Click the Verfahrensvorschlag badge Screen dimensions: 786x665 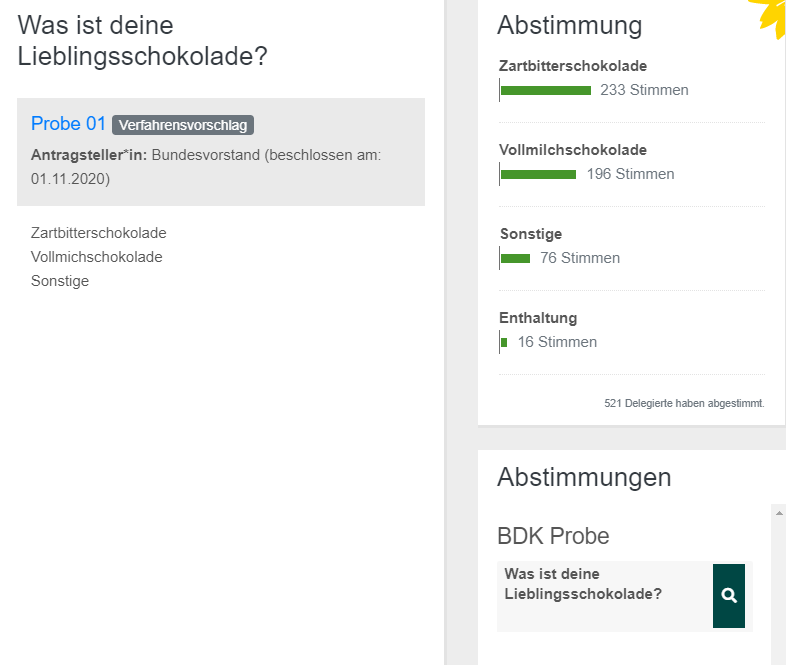click(183, 125)
